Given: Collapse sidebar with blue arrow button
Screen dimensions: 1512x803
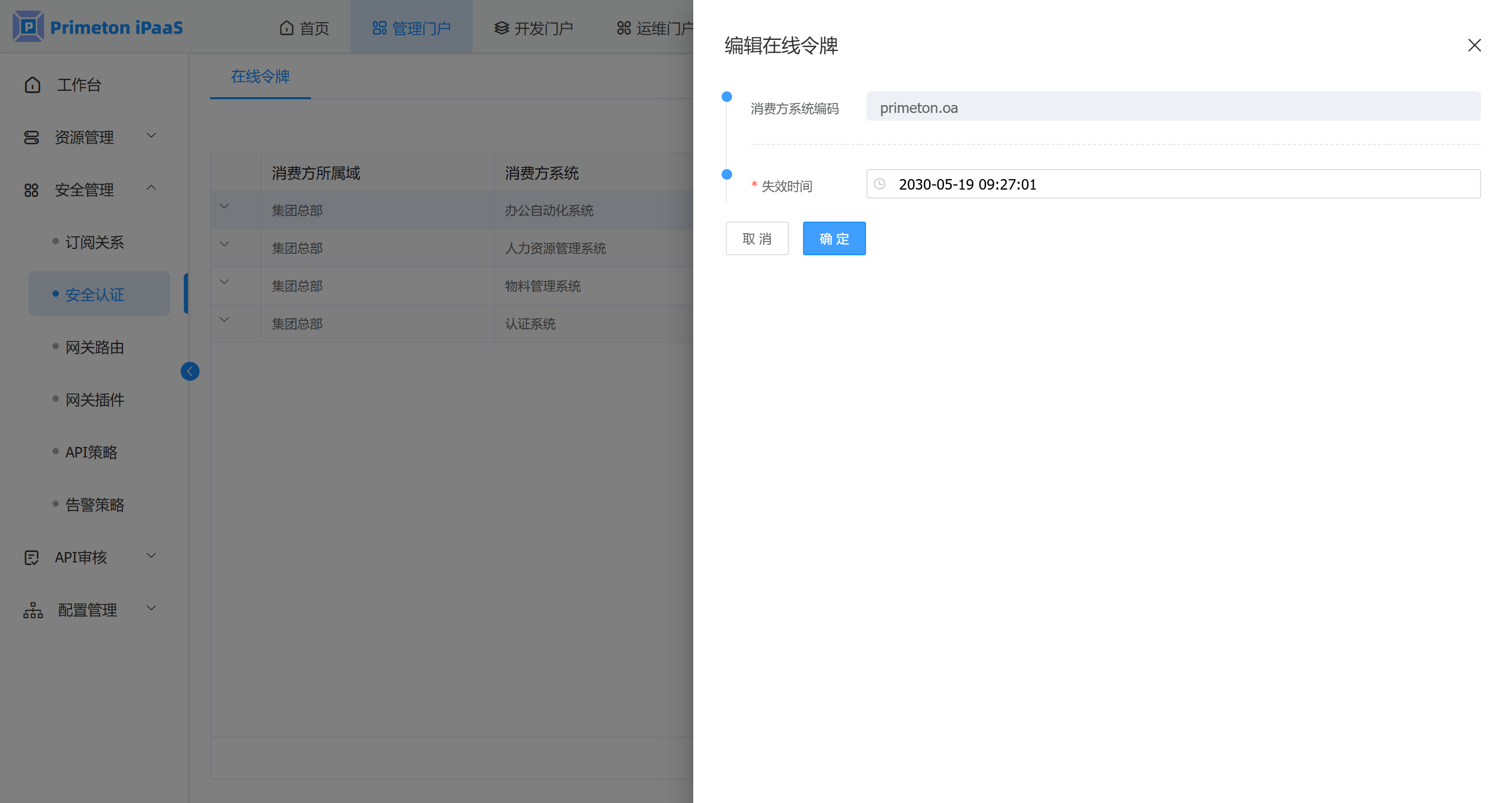Looking at the screenshot, I should [x=190, y=371].
